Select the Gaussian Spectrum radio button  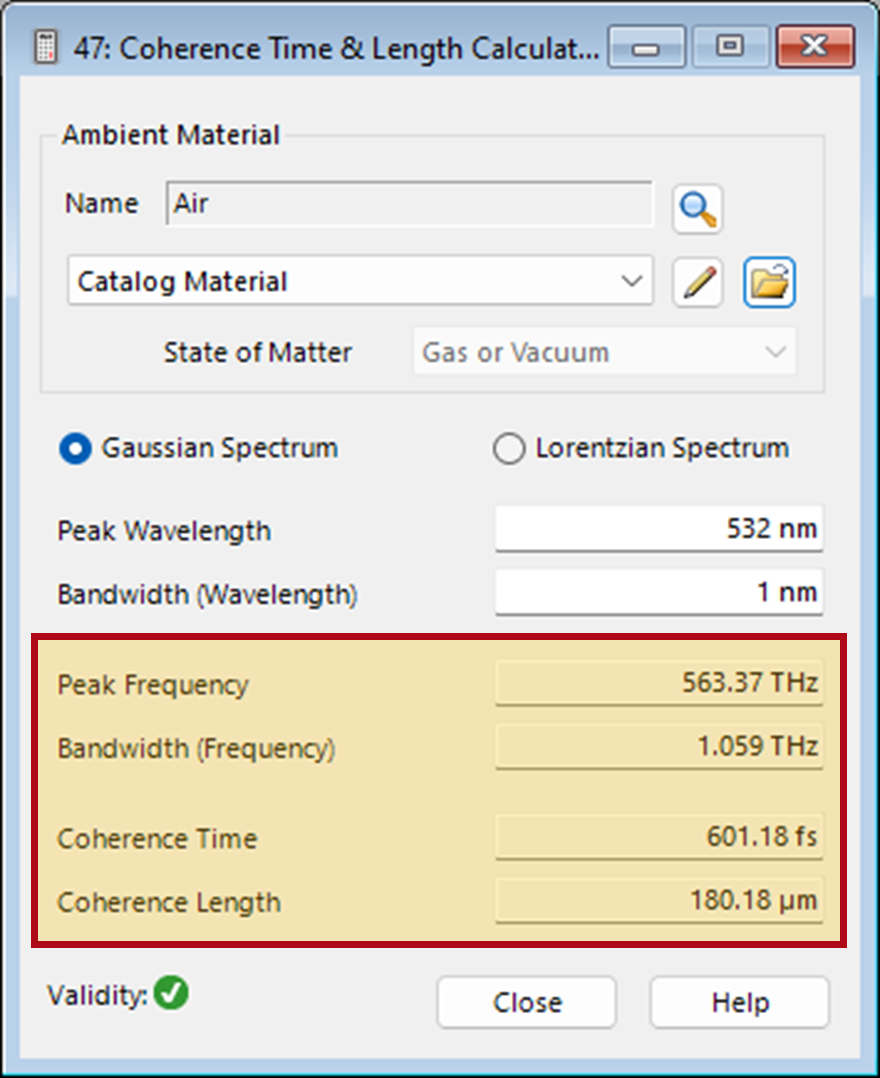coord(76,449)
